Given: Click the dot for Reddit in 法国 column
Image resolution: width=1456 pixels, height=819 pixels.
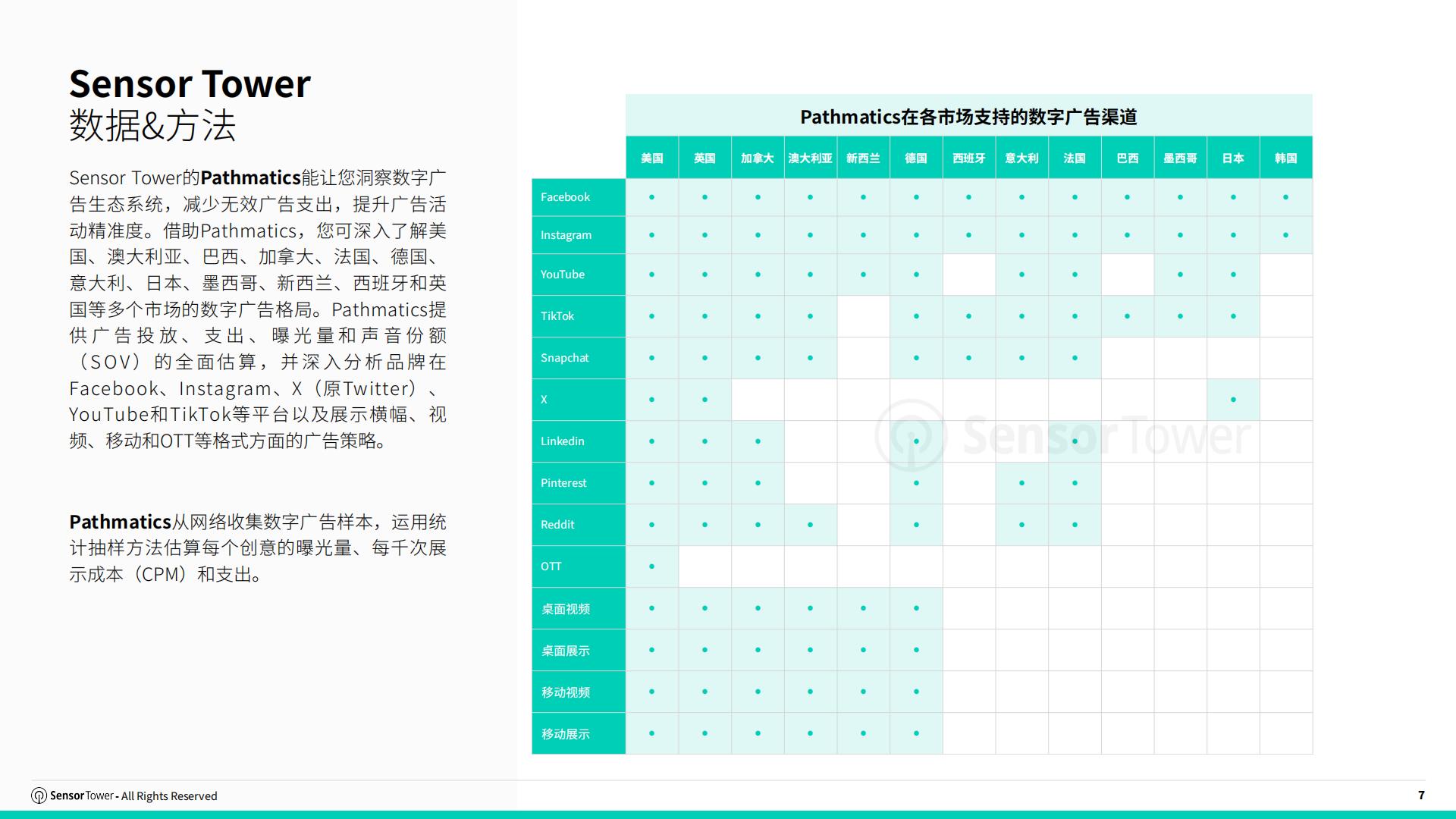Looking at the screenshot, I should click(1075, 525).
